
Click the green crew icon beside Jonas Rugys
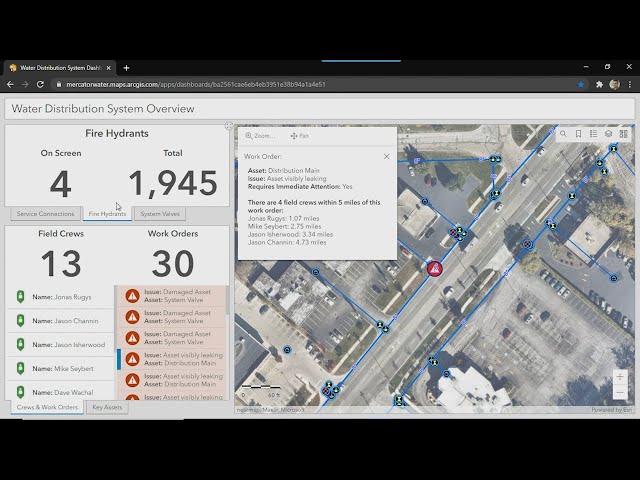pos(20,297)
